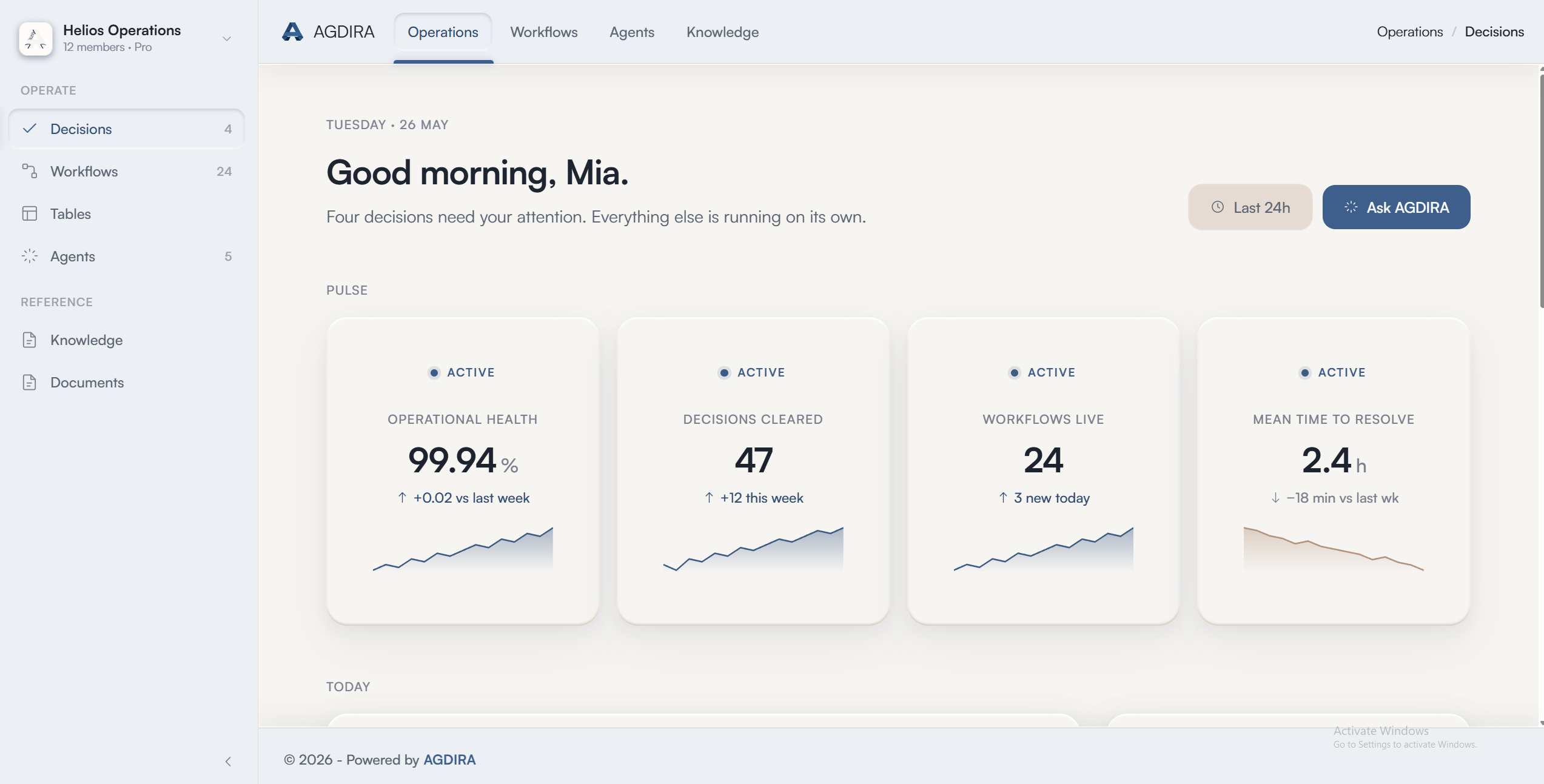
Task: Switch to the Operations tab
Action: tap(443, 32)
